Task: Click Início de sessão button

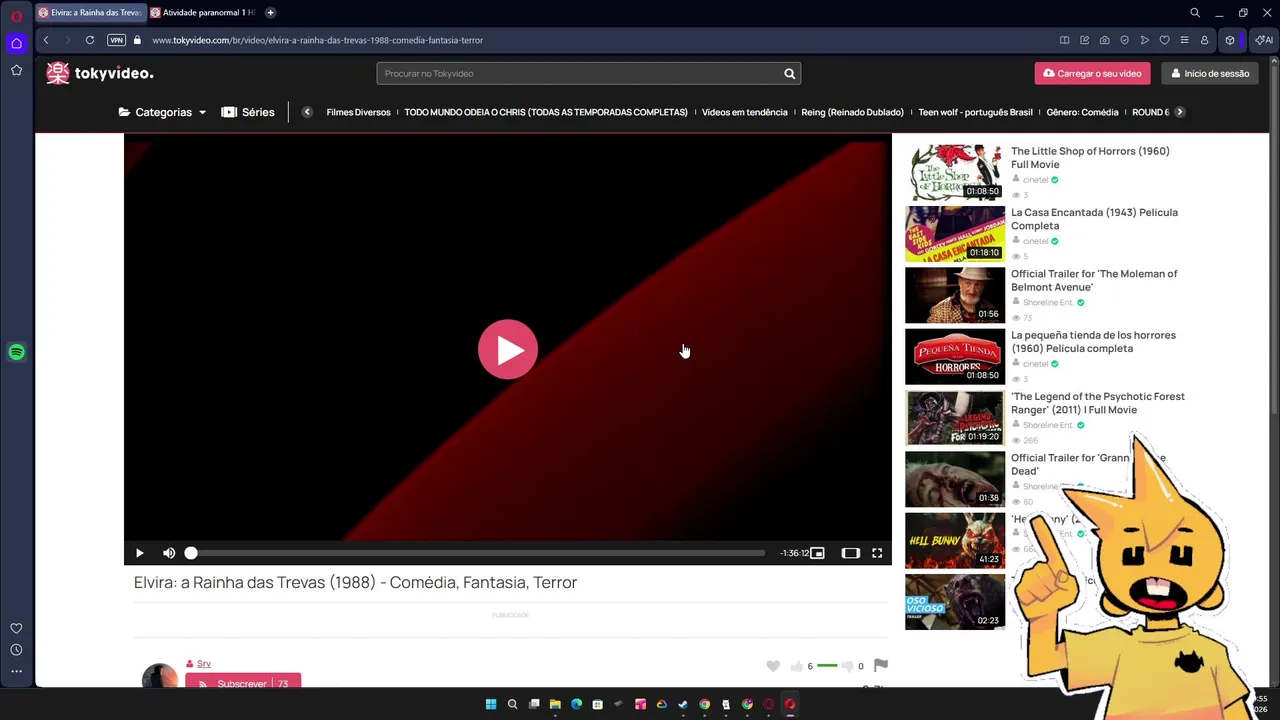Action: [1210, 73]
